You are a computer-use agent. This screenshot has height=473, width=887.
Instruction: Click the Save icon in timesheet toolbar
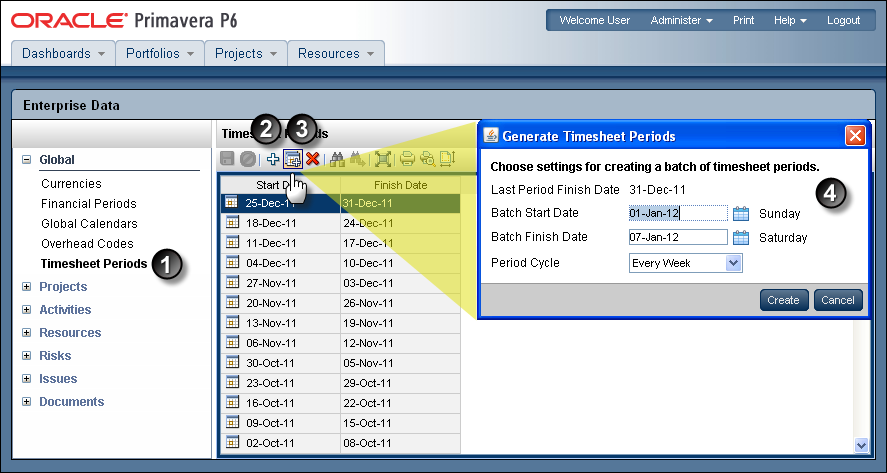tap(227, 159)
